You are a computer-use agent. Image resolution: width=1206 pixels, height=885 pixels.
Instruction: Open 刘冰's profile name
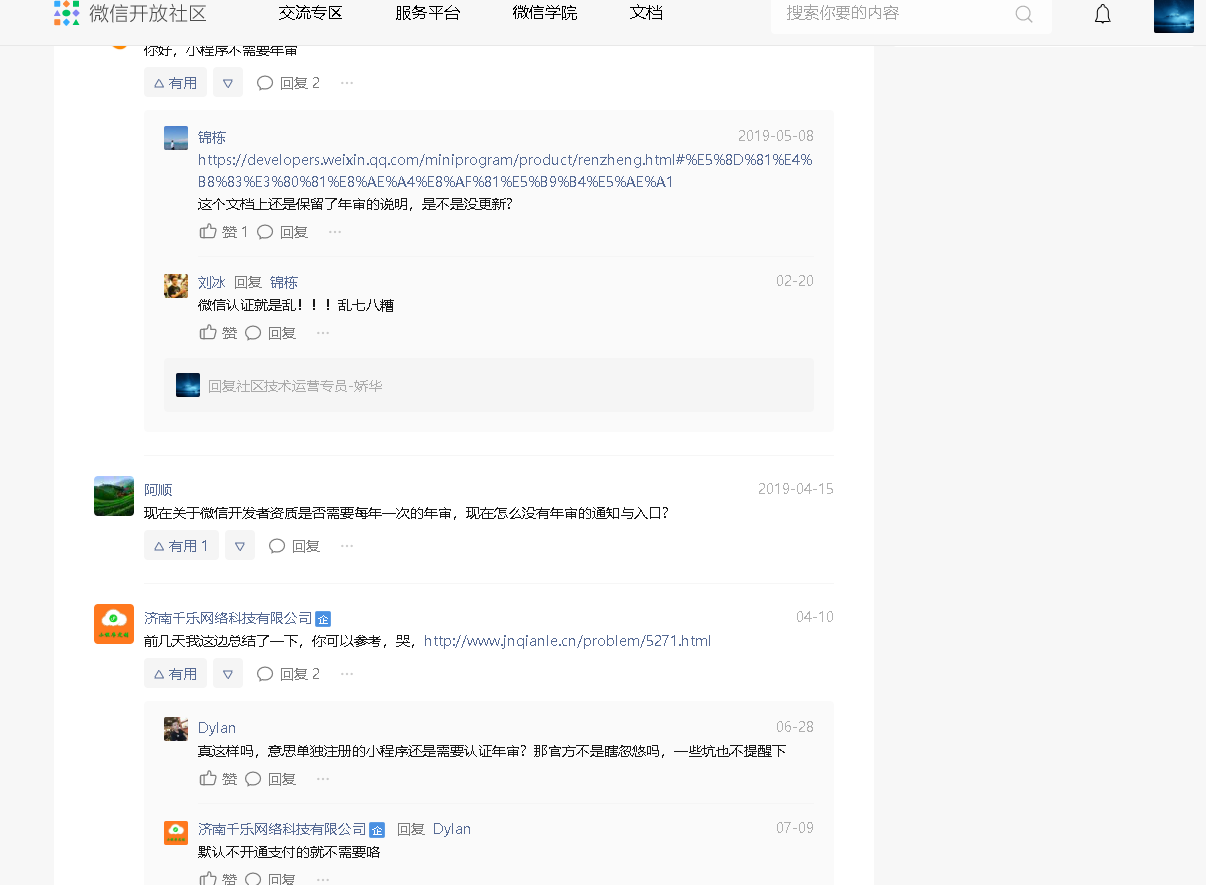212,283
